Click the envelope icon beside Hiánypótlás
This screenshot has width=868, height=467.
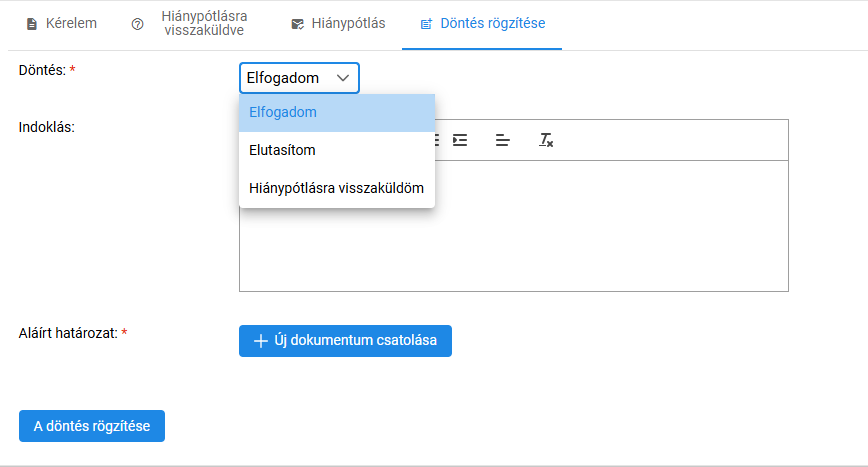tap(297, 24)
